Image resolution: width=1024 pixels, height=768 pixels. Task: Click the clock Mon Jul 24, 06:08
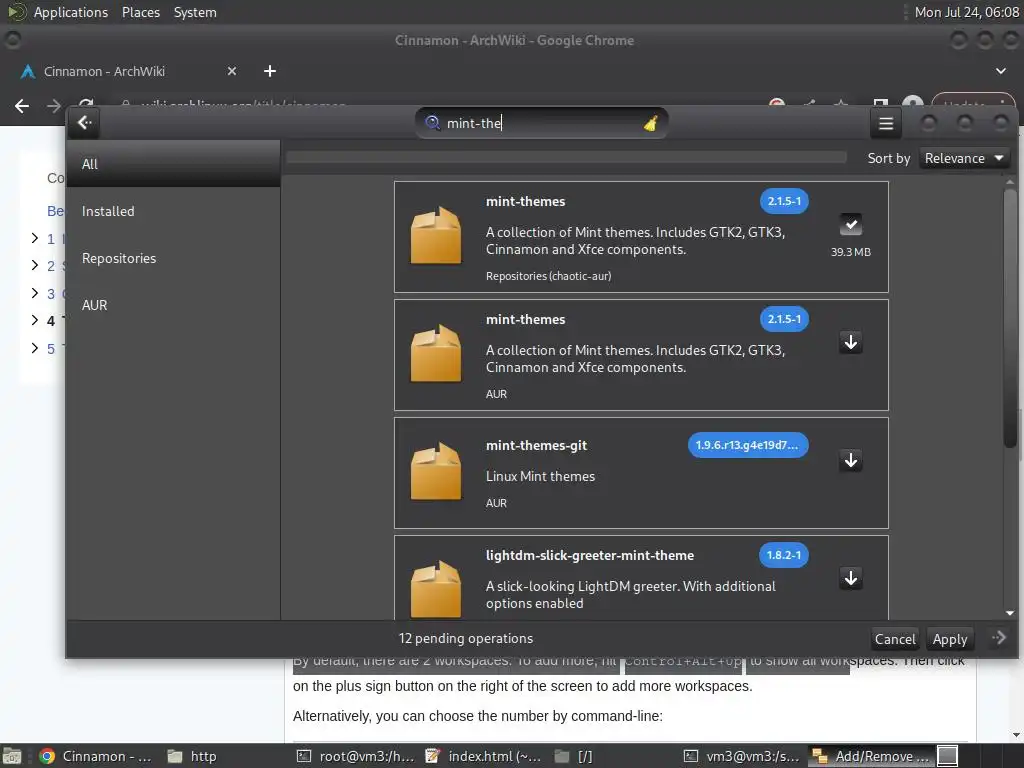(967, 12)
